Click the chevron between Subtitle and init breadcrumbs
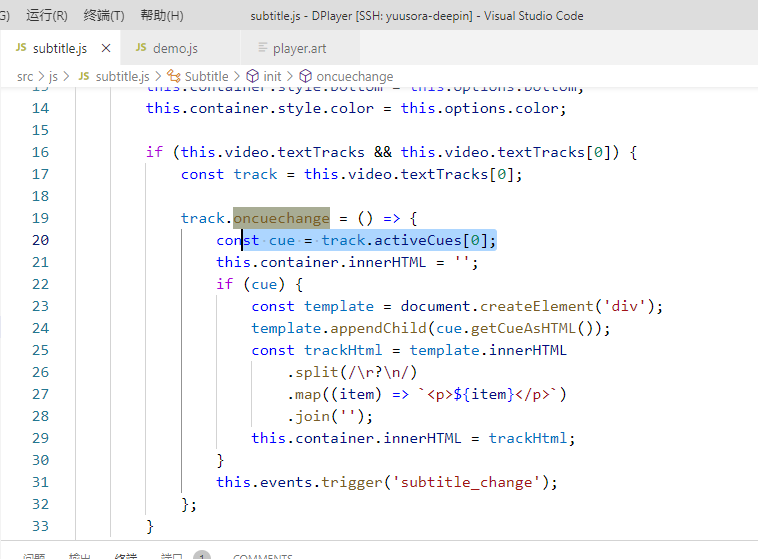This screenshot has height=559, width=758. pos(237,76)
